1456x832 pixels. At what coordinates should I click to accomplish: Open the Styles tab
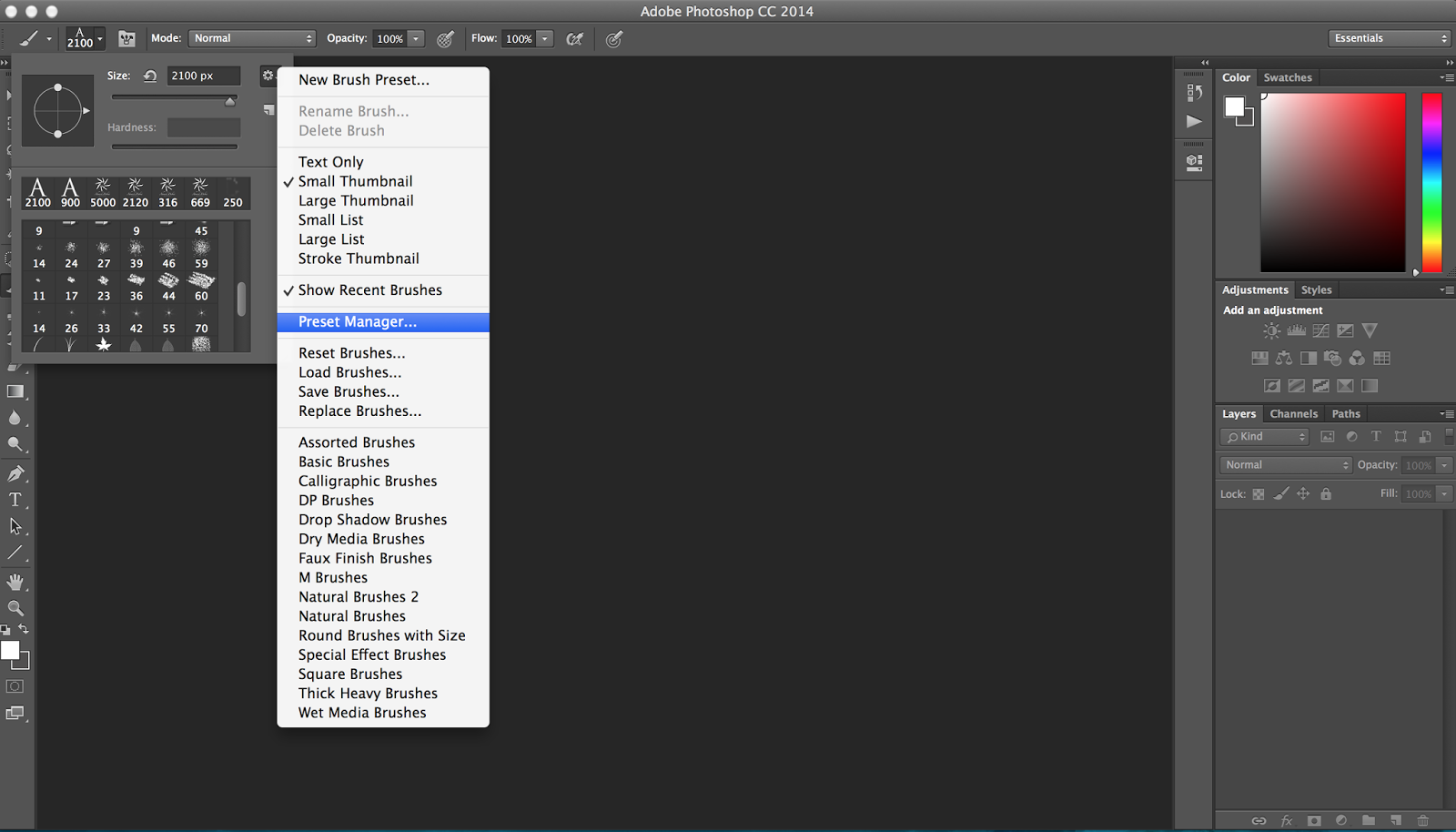coord(1316,289)
